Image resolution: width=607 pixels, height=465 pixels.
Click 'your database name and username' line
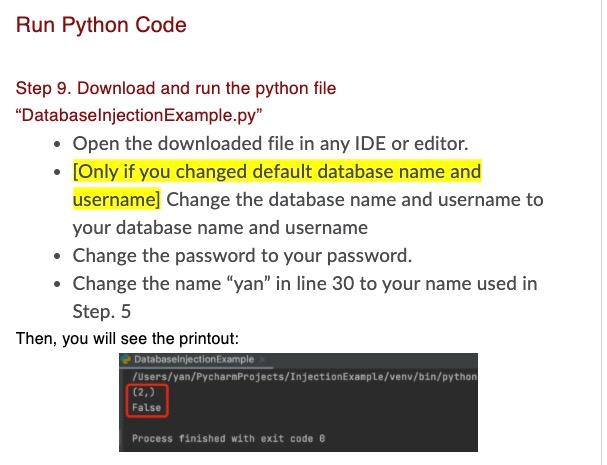pyautogui.click(x=220, y=227)
